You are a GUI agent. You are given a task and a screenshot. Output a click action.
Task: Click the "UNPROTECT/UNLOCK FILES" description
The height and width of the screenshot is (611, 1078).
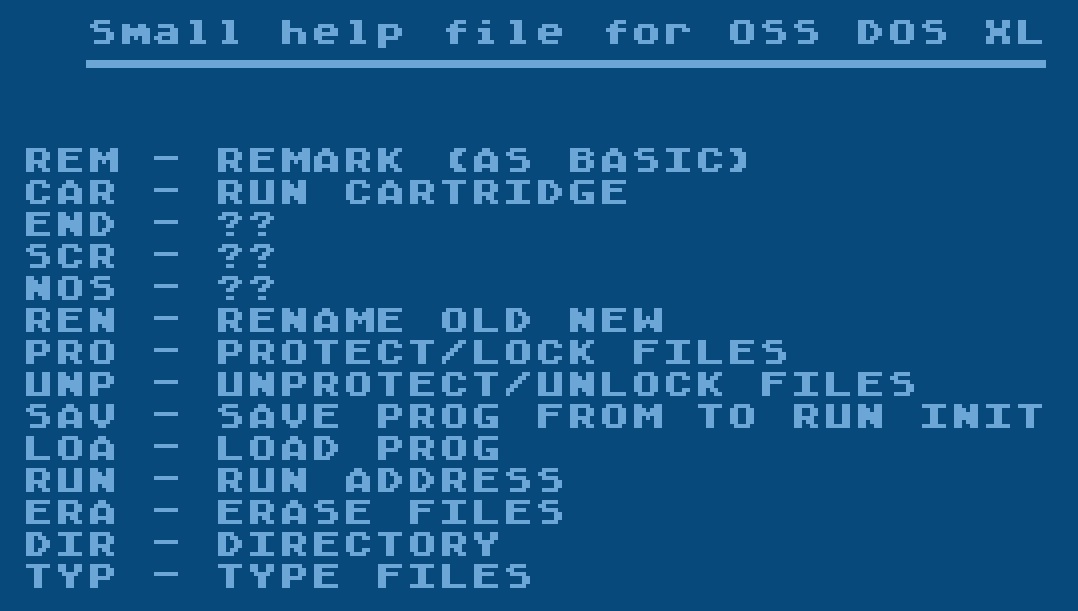(566, 384)
